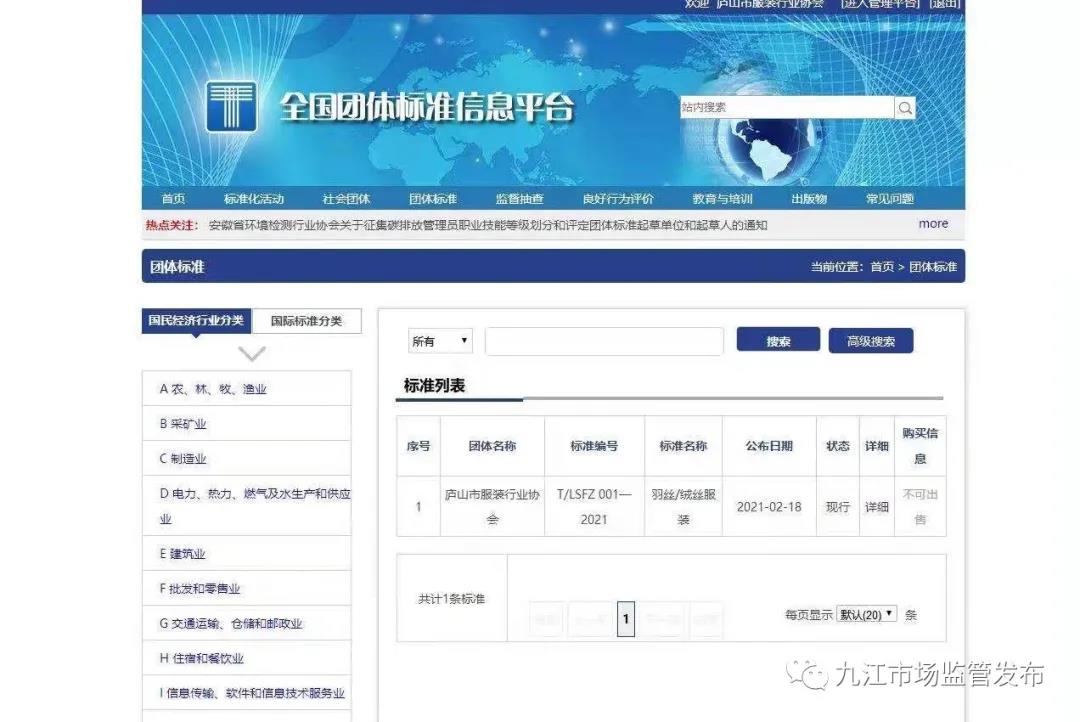Open the 良好行为评价 navigation menu
Viewport: 1080px width, 722px height.
click(619, 199)
